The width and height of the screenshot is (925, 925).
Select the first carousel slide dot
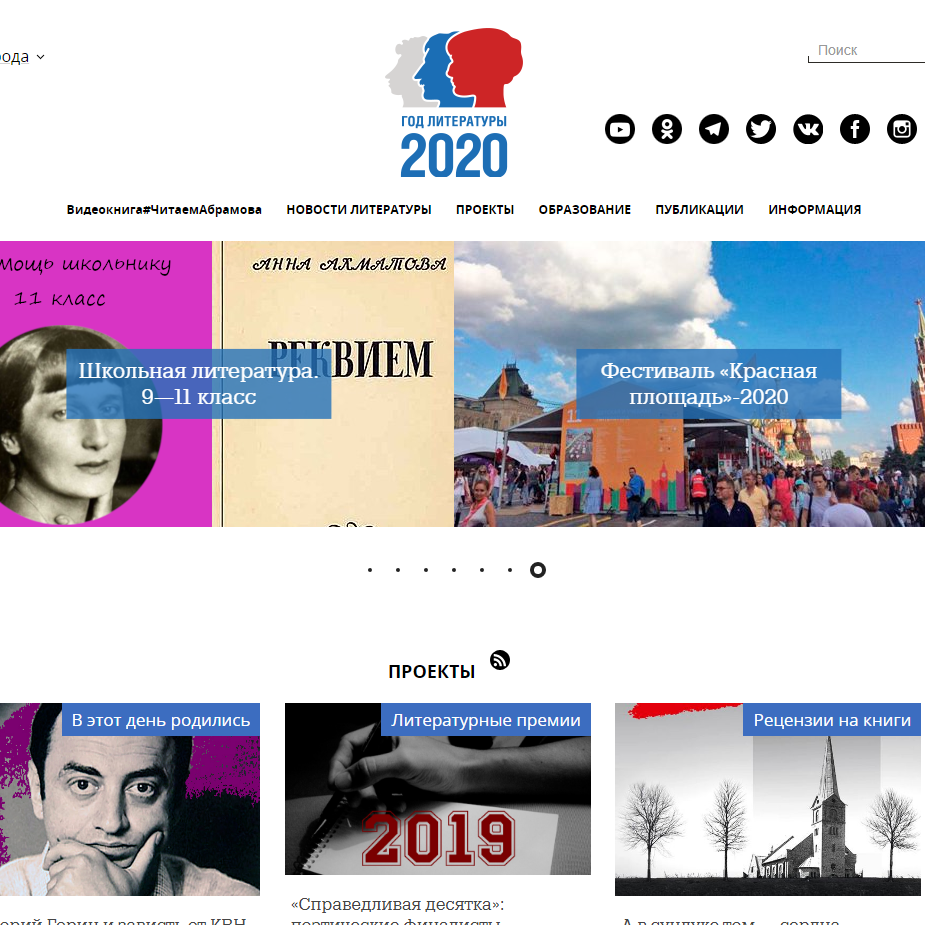pyautogui.click(x=370, y=570)
